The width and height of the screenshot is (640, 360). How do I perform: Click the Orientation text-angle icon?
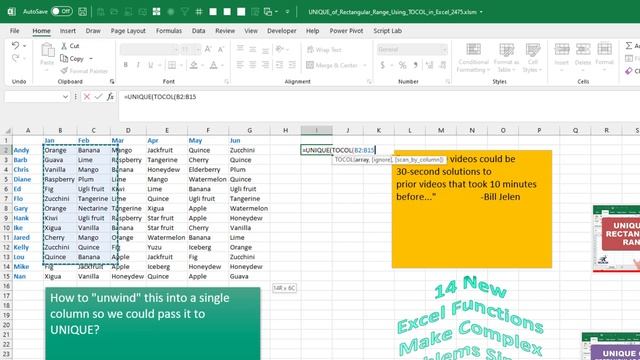coord(280,49)
